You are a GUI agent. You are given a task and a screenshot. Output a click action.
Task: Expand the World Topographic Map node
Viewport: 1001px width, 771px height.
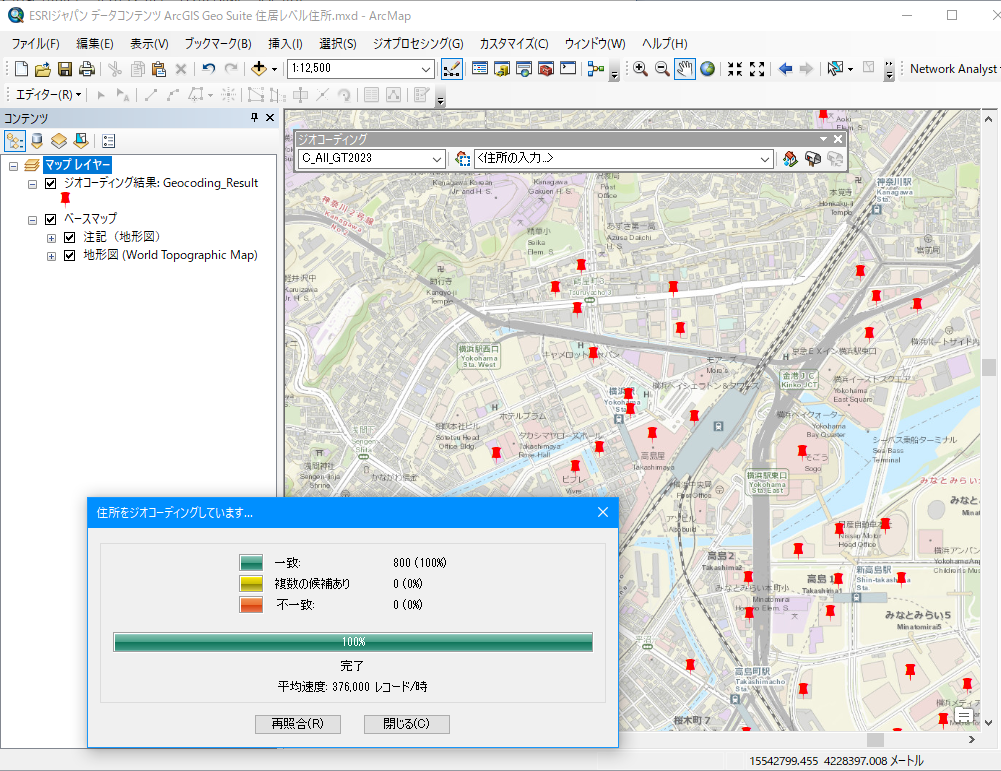[x=51, y=257]
